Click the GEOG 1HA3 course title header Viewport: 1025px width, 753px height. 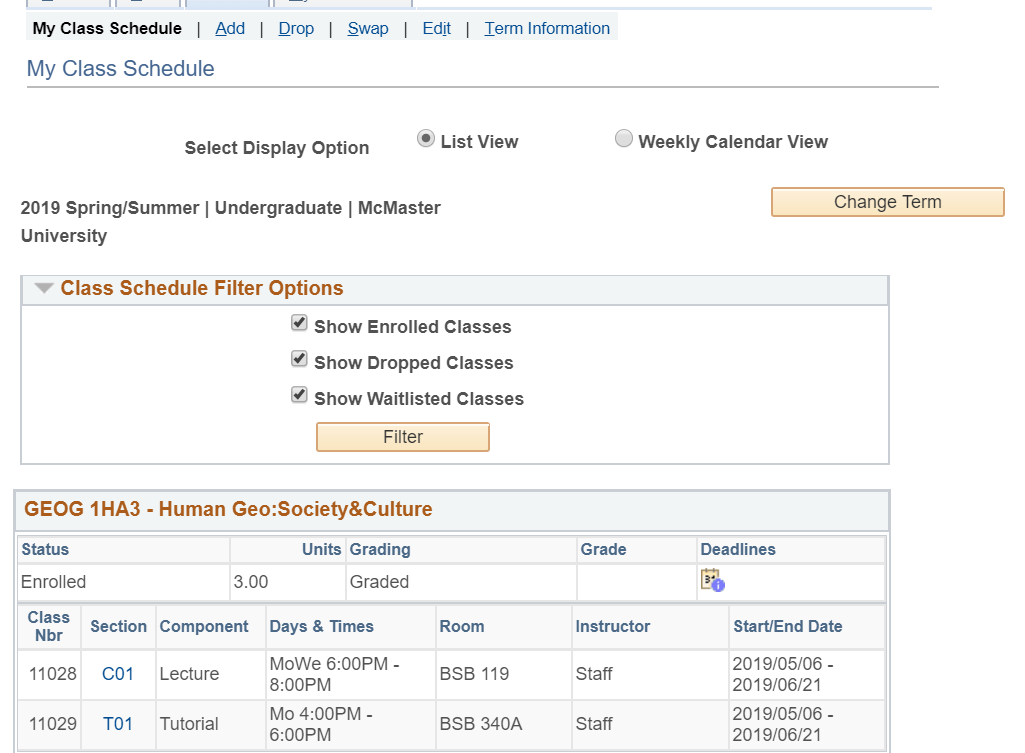(x=228, y=510)
